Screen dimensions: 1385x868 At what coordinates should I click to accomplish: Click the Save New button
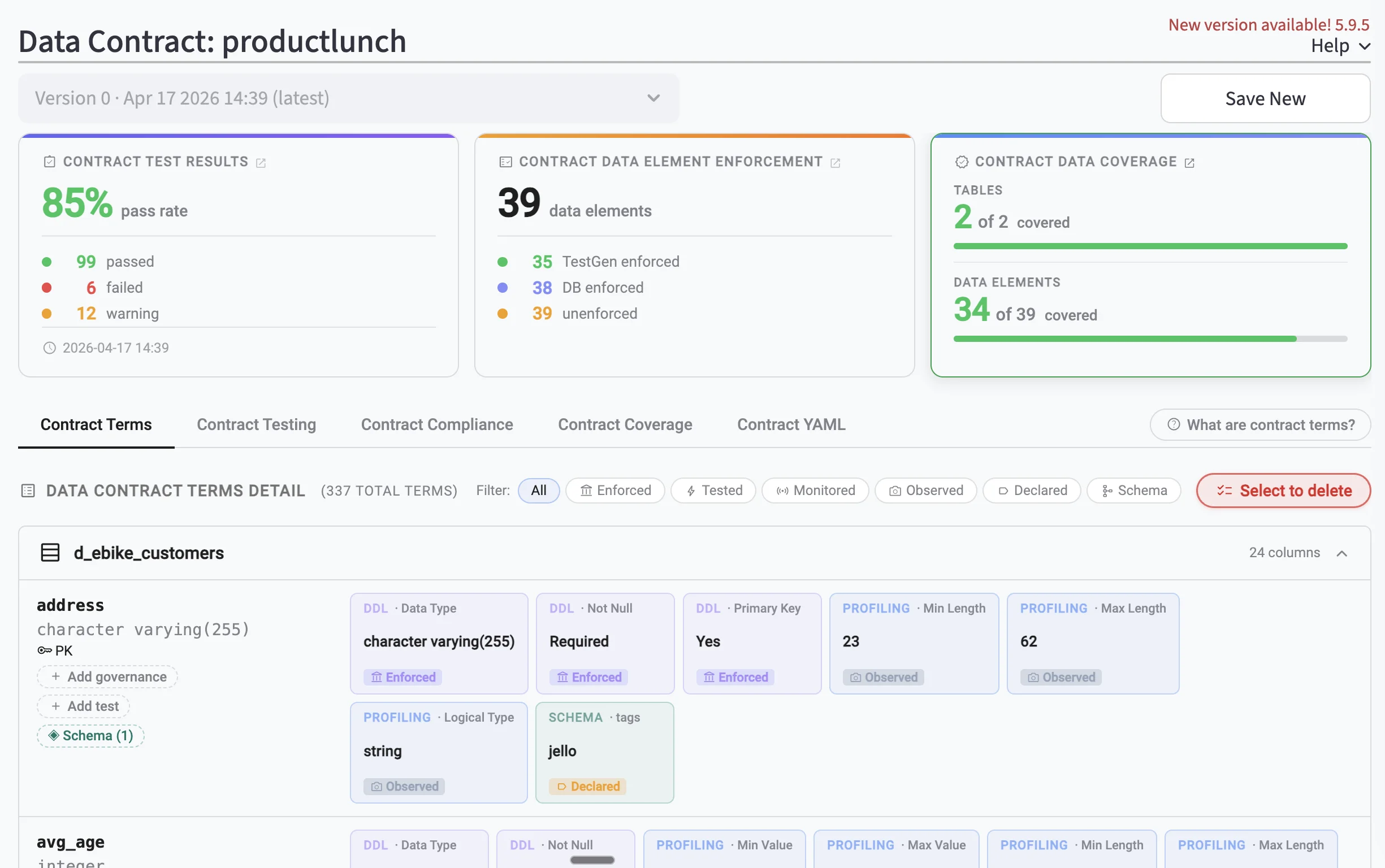click(x=1265, y=98)
